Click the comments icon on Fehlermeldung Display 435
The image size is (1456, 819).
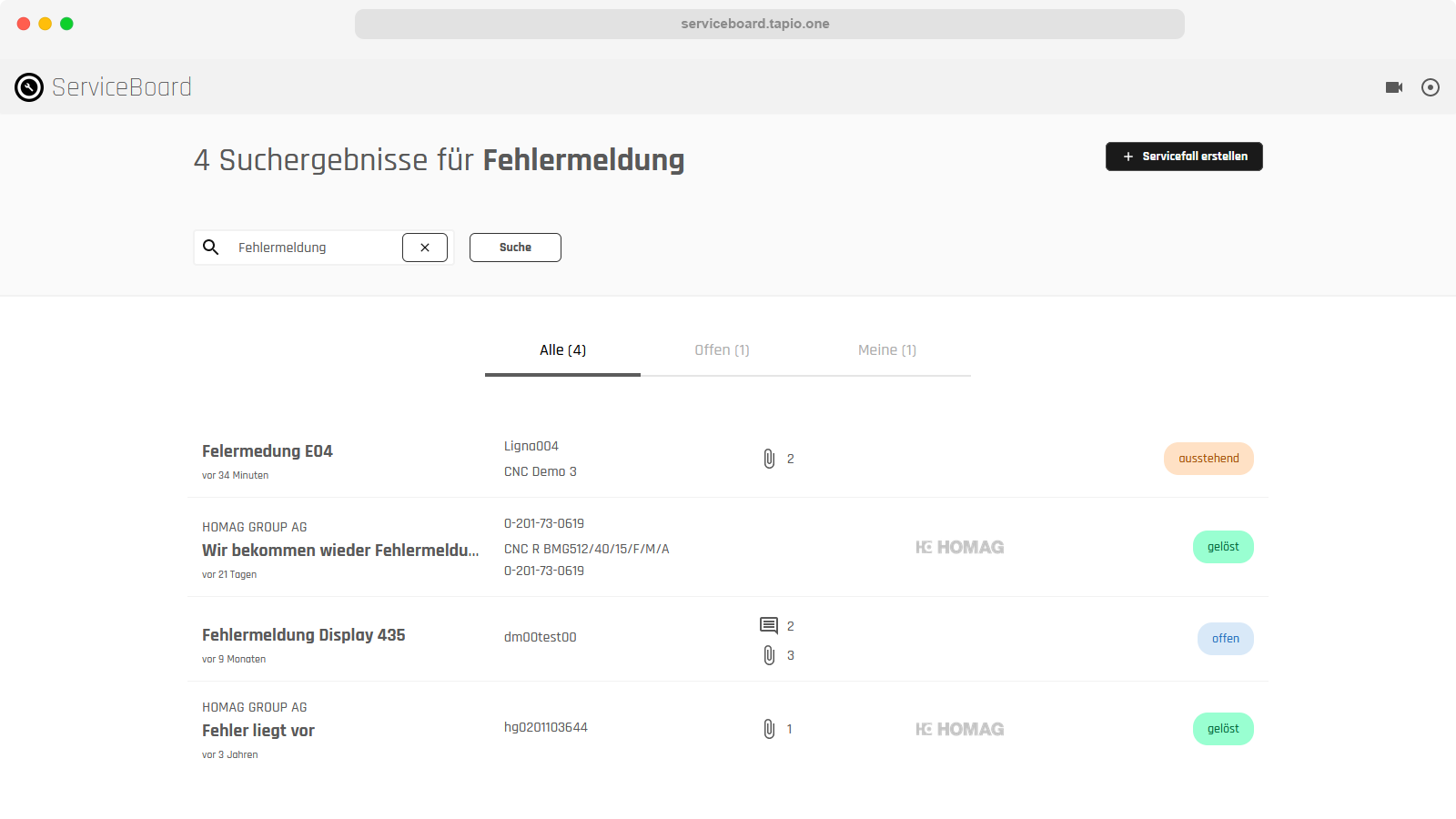[x=769, y=625]
